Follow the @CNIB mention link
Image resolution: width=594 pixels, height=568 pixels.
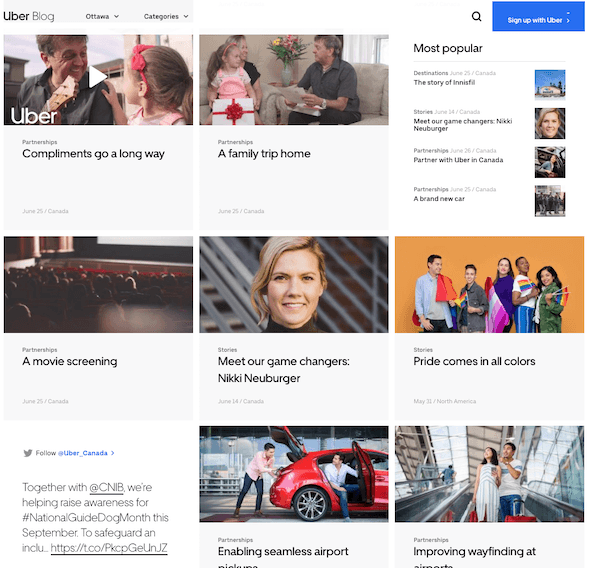[x=106, y=487]
